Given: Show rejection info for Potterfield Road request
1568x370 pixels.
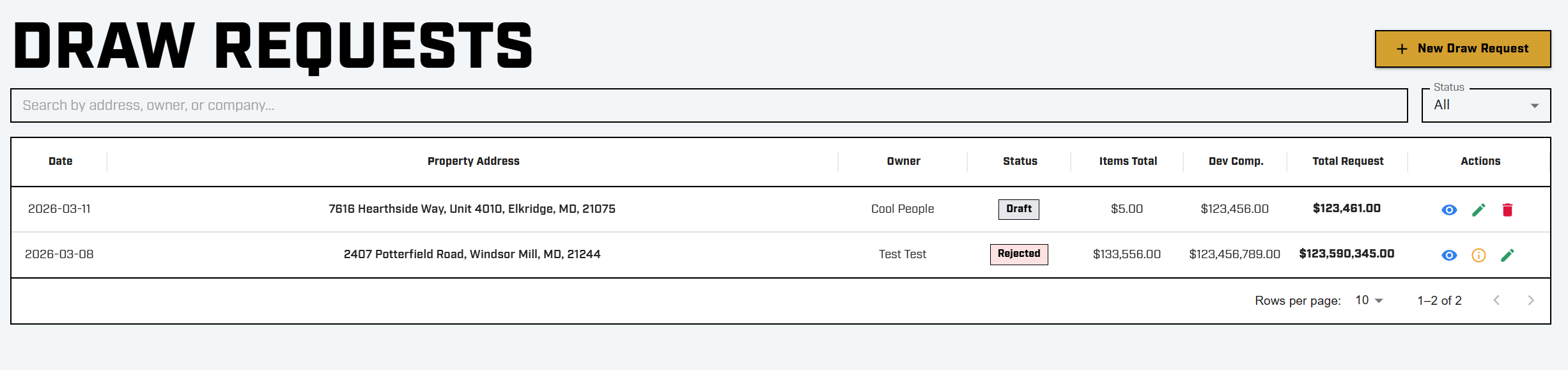Looking at the screenshot, I should coord(1479,255).
